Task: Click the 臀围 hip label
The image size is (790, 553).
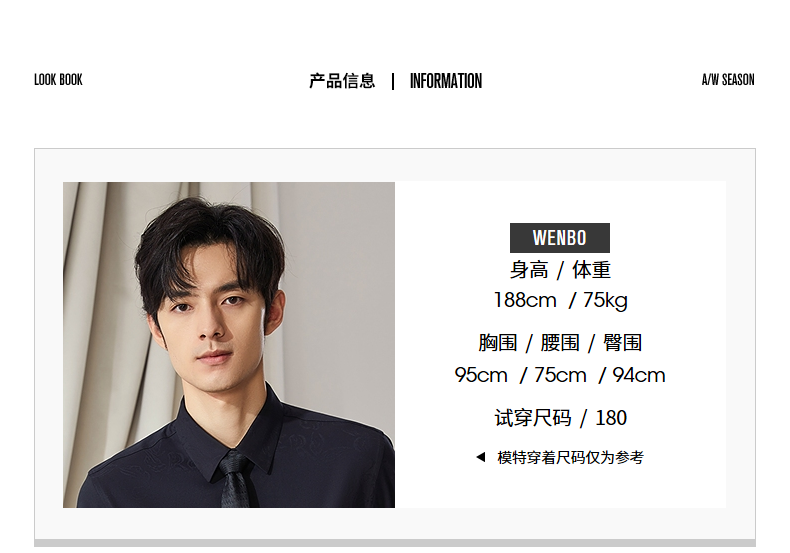Action: [x=622, y=343]
